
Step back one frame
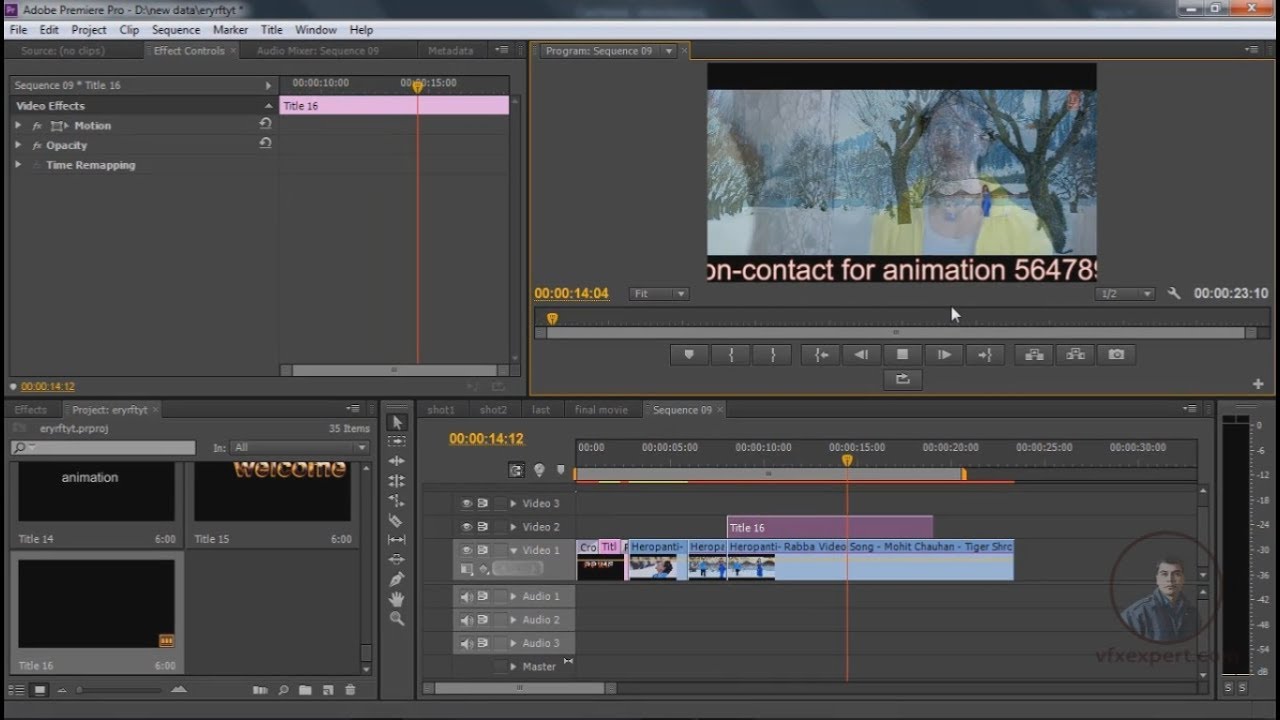pyautogui.click(x=861, y=354)
